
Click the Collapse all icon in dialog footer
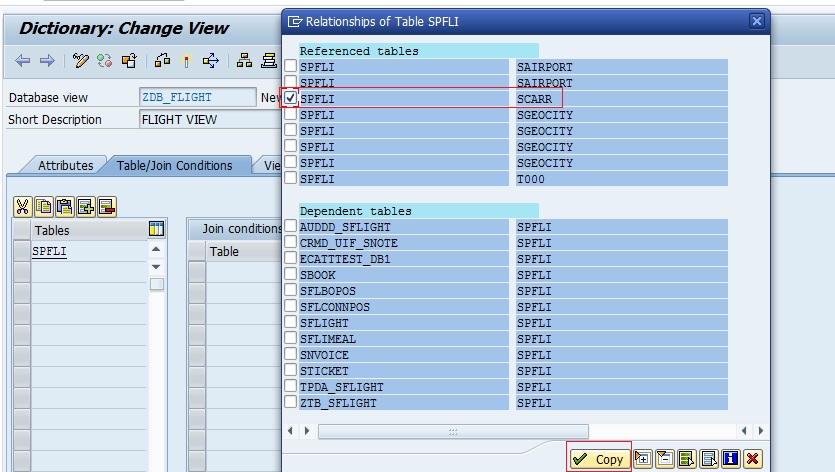664,459
